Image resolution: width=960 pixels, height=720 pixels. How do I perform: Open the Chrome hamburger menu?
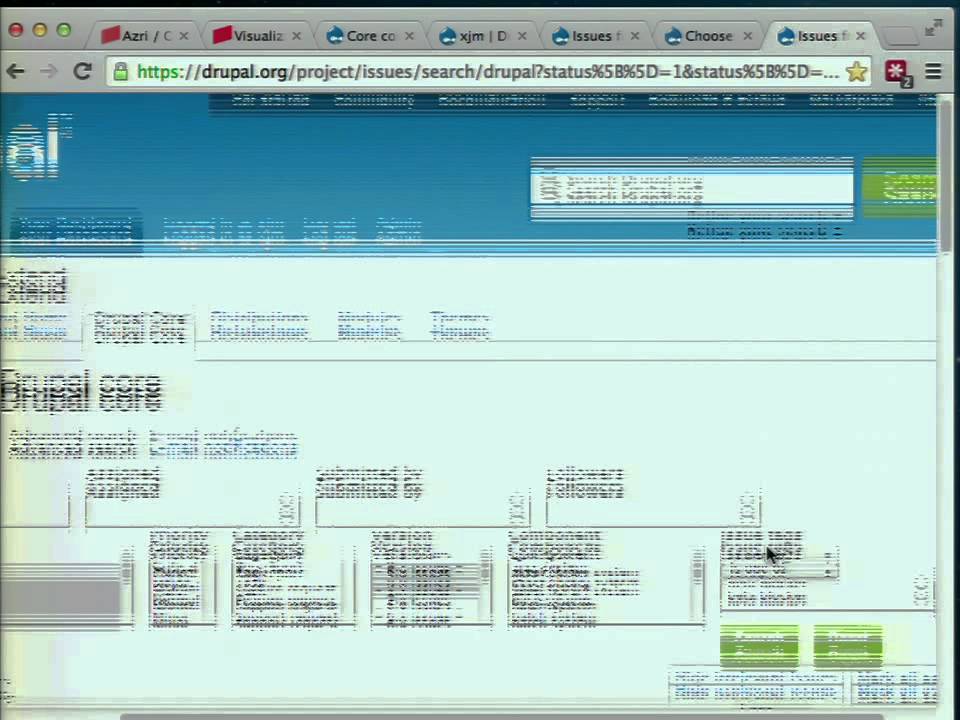point(933,72)
